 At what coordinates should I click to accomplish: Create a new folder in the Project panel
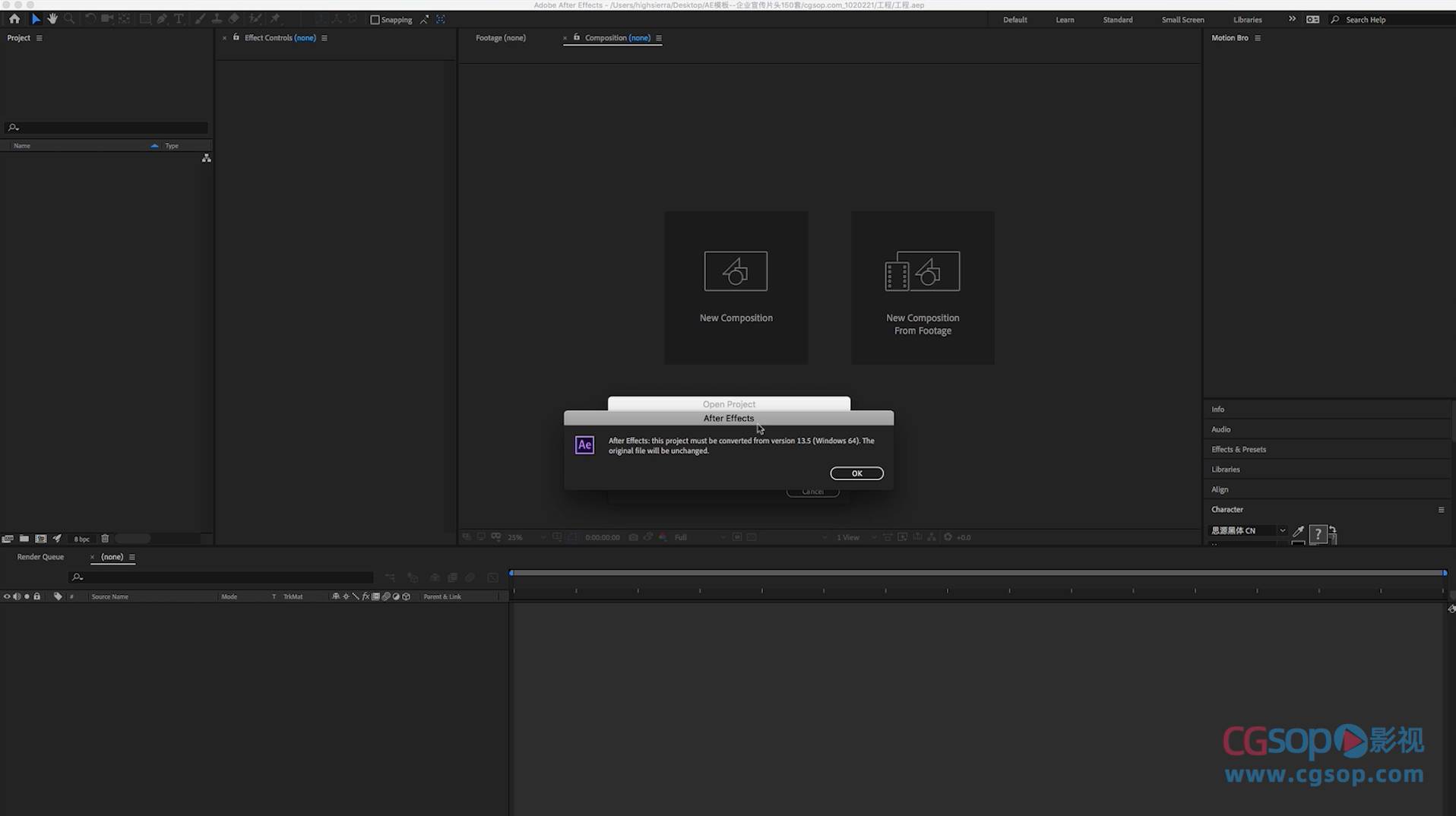24,538
